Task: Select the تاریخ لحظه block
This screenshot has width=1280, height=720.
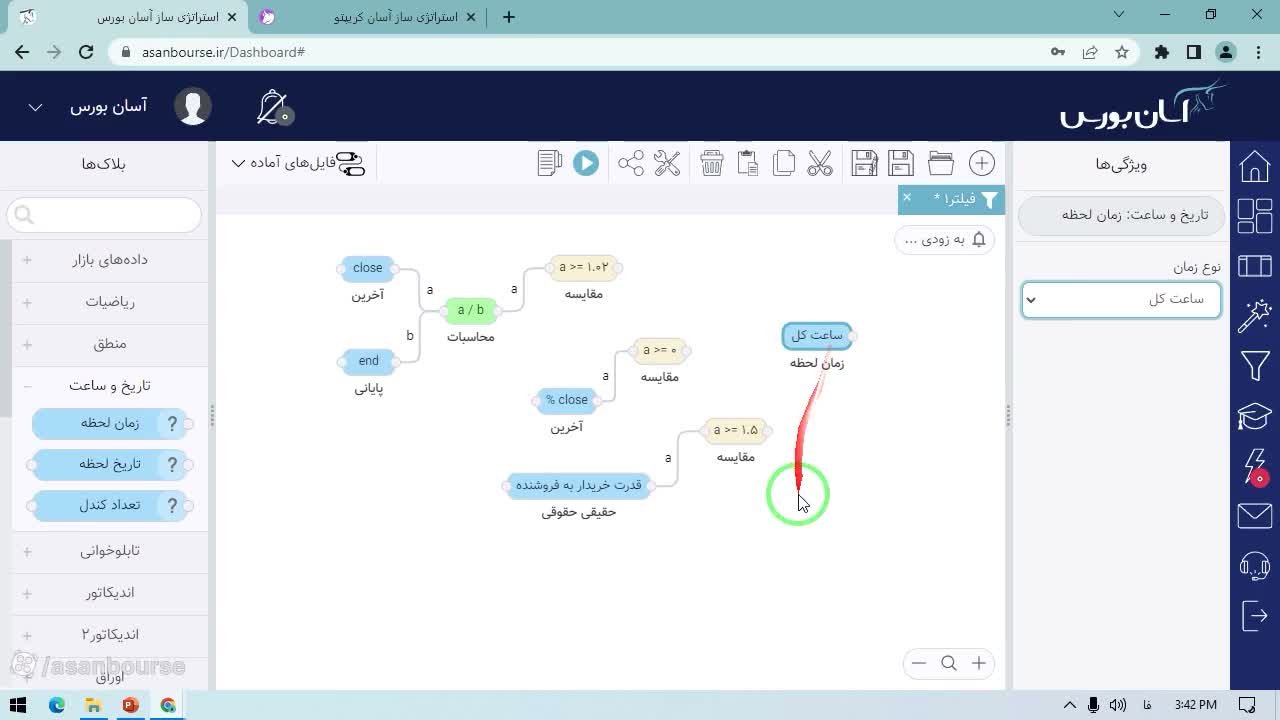Action: click(x=110, y=464)
